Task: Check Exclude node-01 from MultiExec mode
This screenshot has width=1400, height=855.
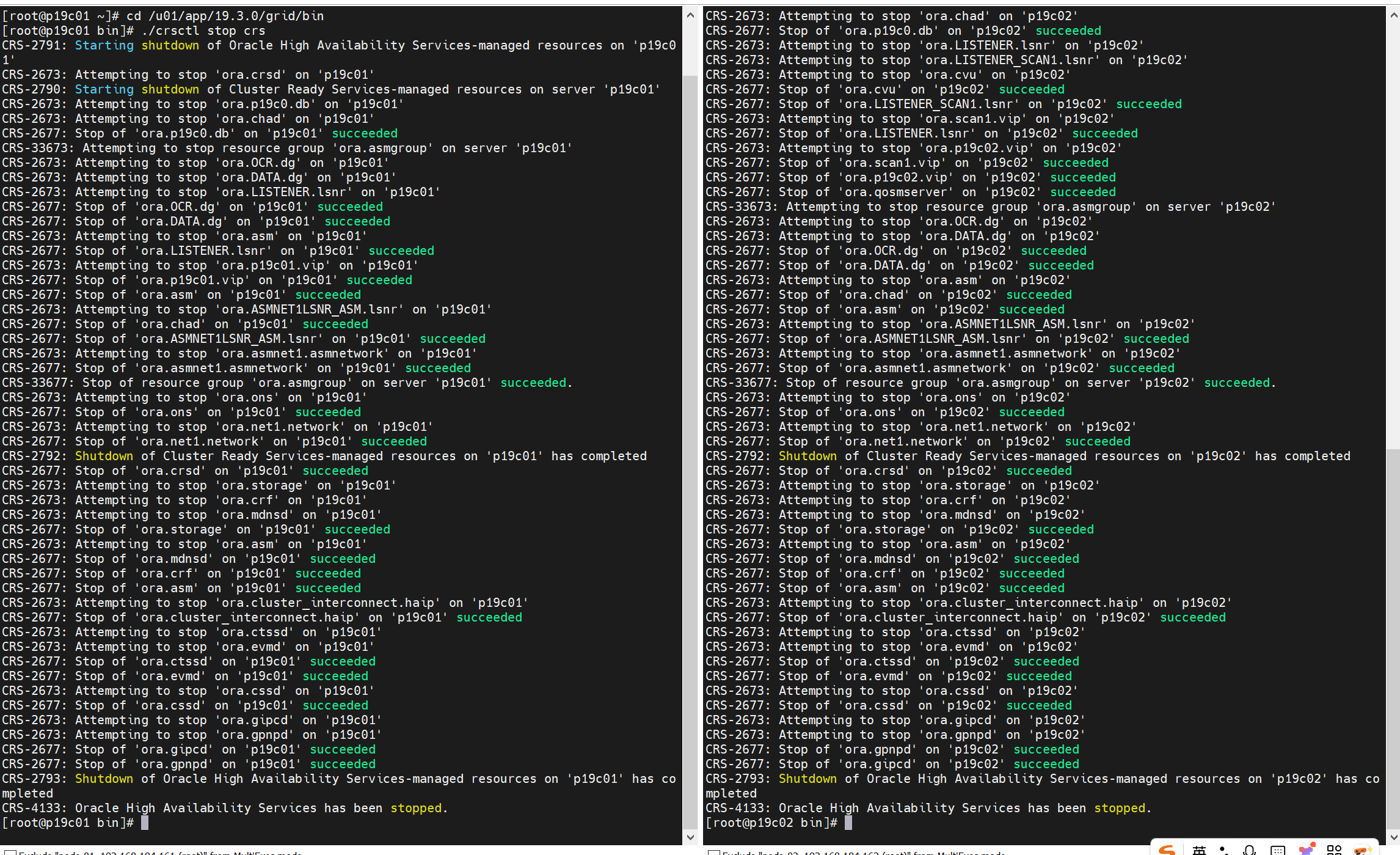Action: [10, 853]
